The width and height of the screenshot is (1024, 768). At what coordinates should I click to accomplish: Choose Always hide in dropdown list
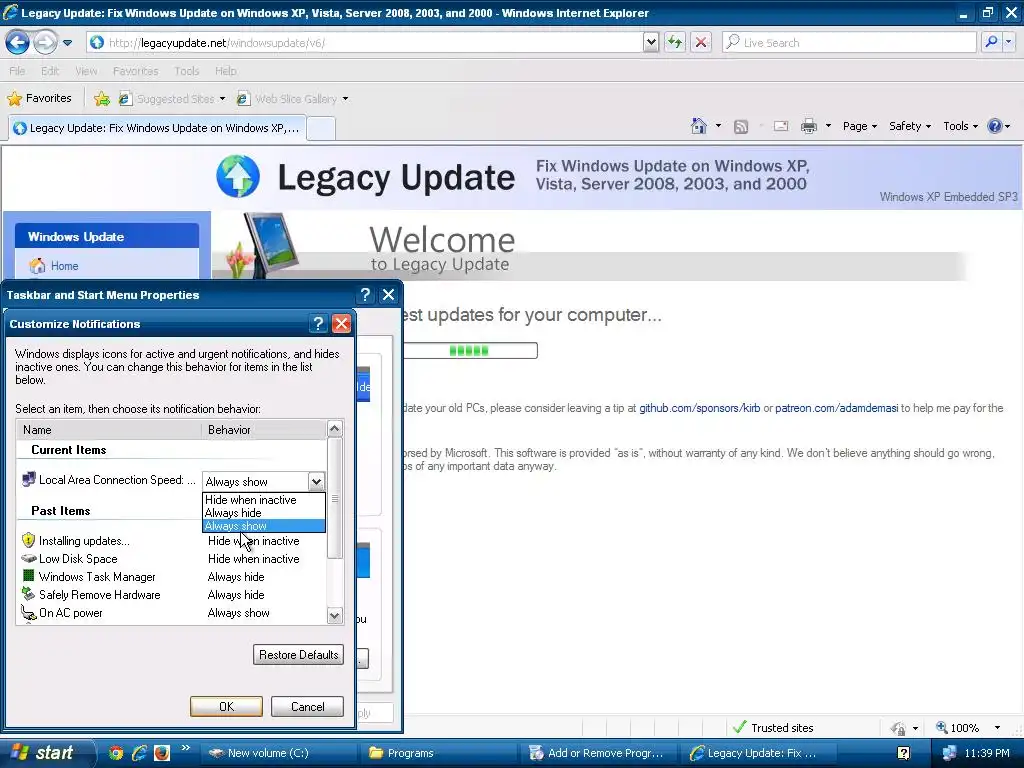tap(263, 513)
